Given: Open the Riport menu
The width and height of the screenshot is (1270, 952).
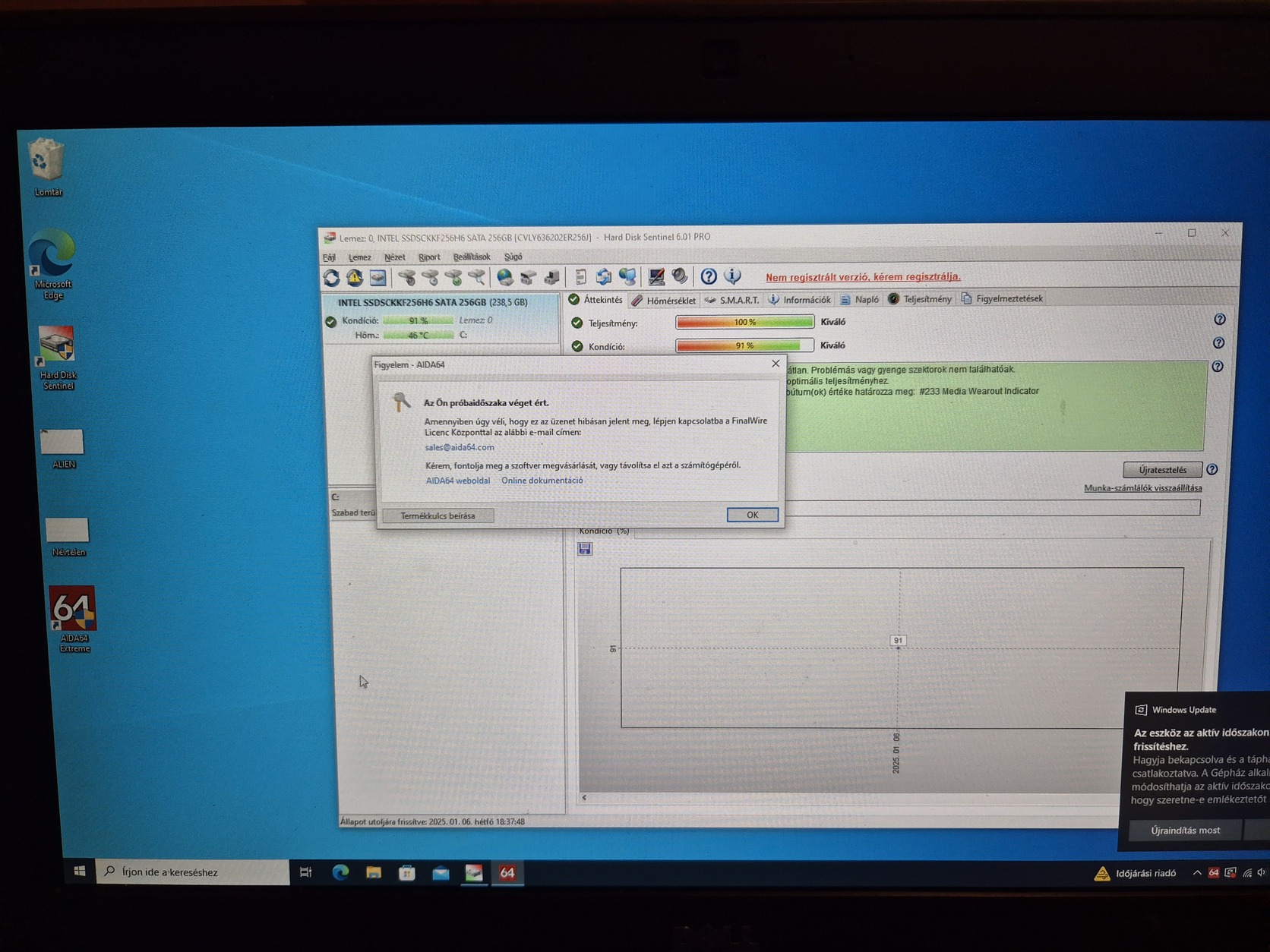Looking at the screenshot, I should click(429, 257).
